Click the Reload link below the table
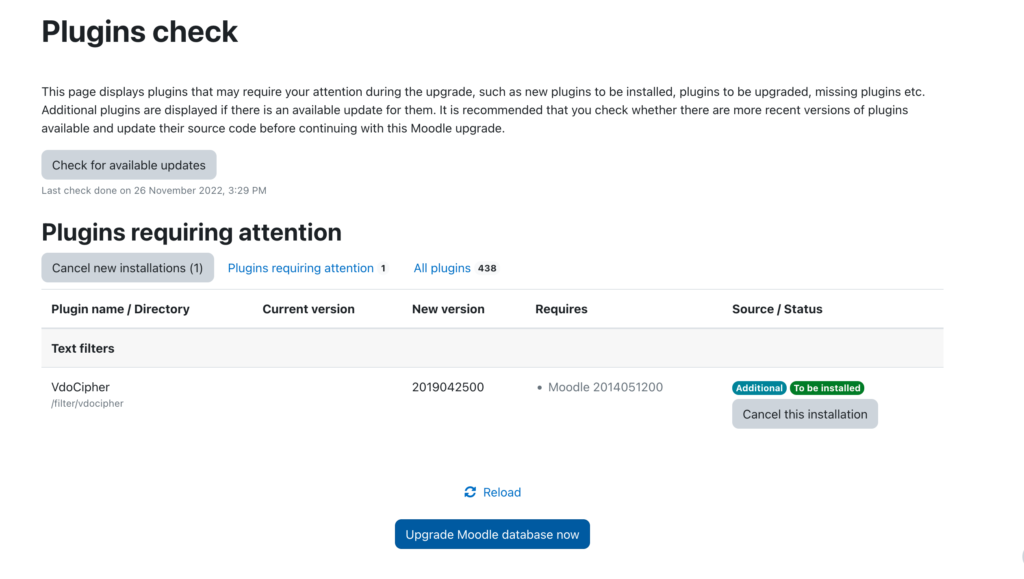1024x579 pixels. [x=501, y=492]
